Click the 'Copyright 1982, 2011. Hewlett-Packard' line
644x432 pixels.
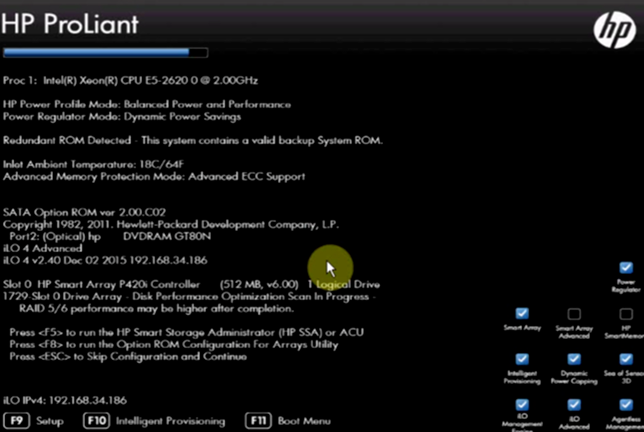point(171,225)
